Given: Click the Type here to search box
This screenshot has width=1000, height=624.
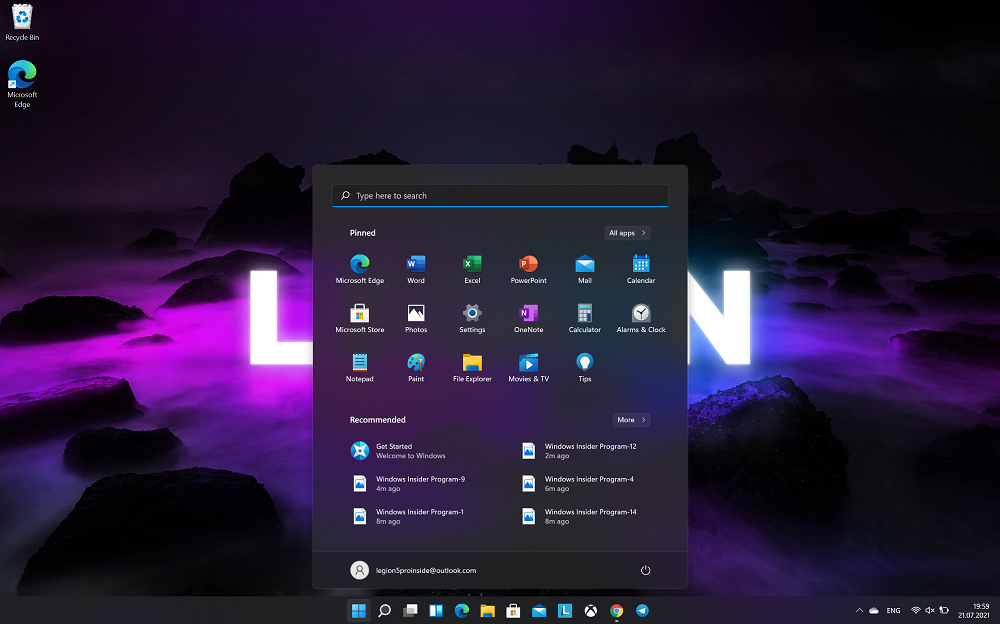Looking at the screenshot, I should point(500,196).
